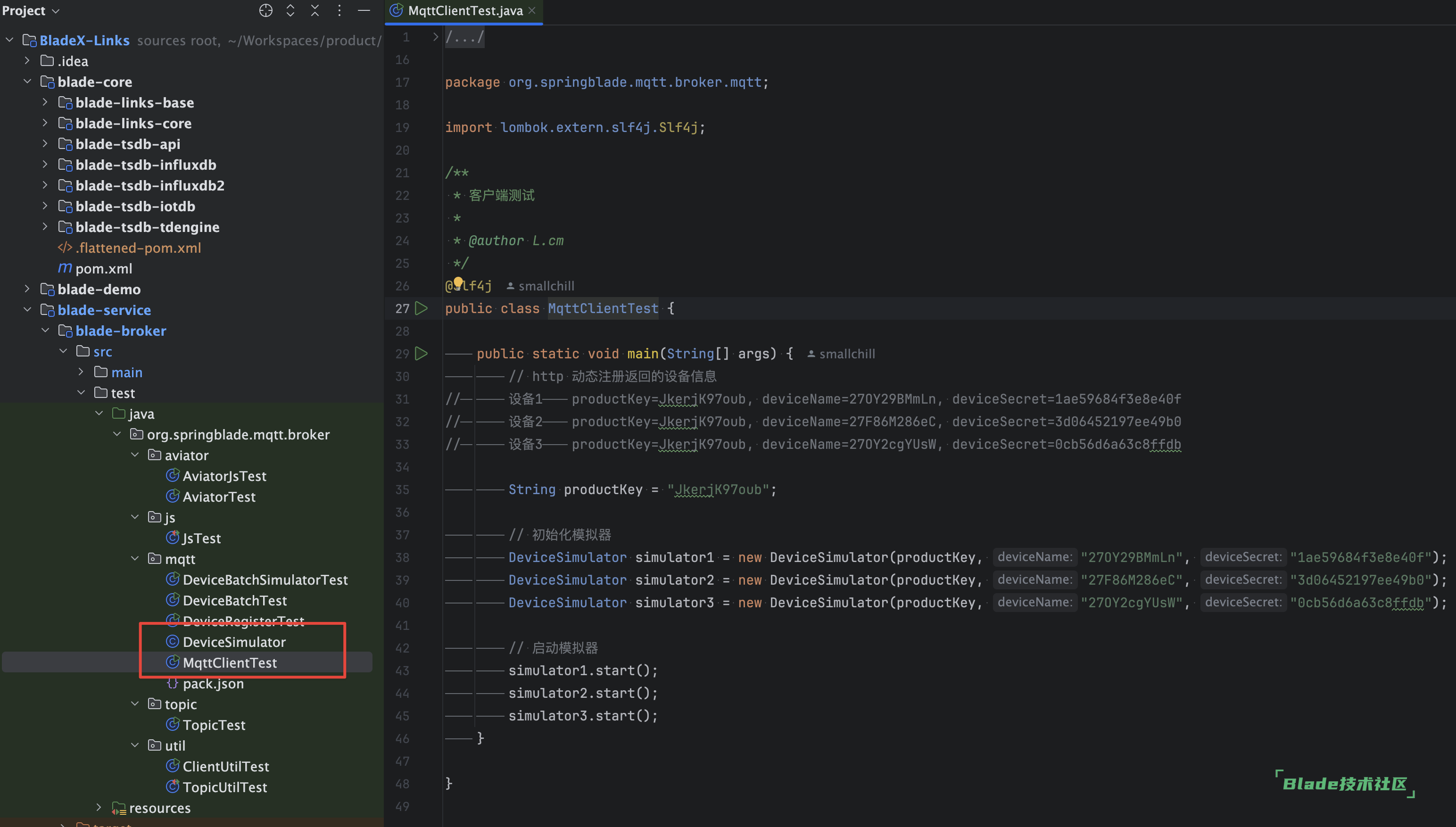
Task: Click Collapse All icon in Project toolbar
Action: point(314,11)
